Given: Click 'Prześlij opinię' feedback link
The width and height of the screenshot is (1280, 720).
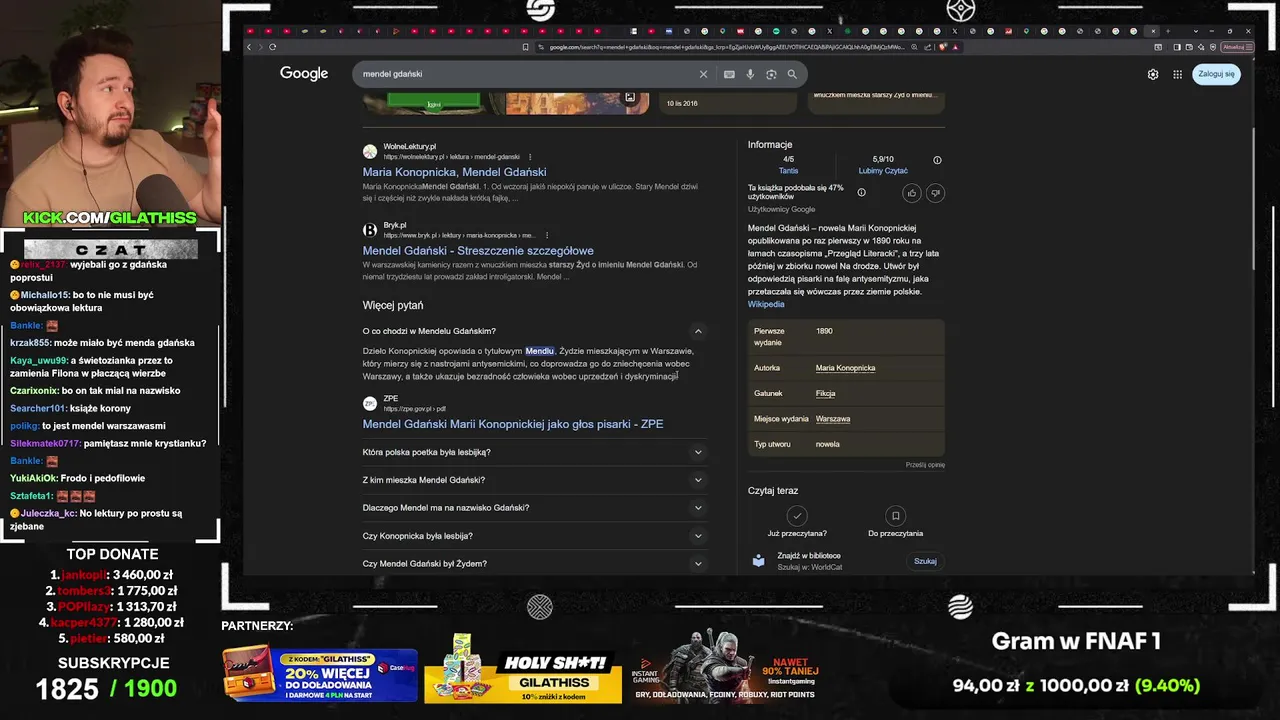Looking at the screenshot, I should (925, 465).
